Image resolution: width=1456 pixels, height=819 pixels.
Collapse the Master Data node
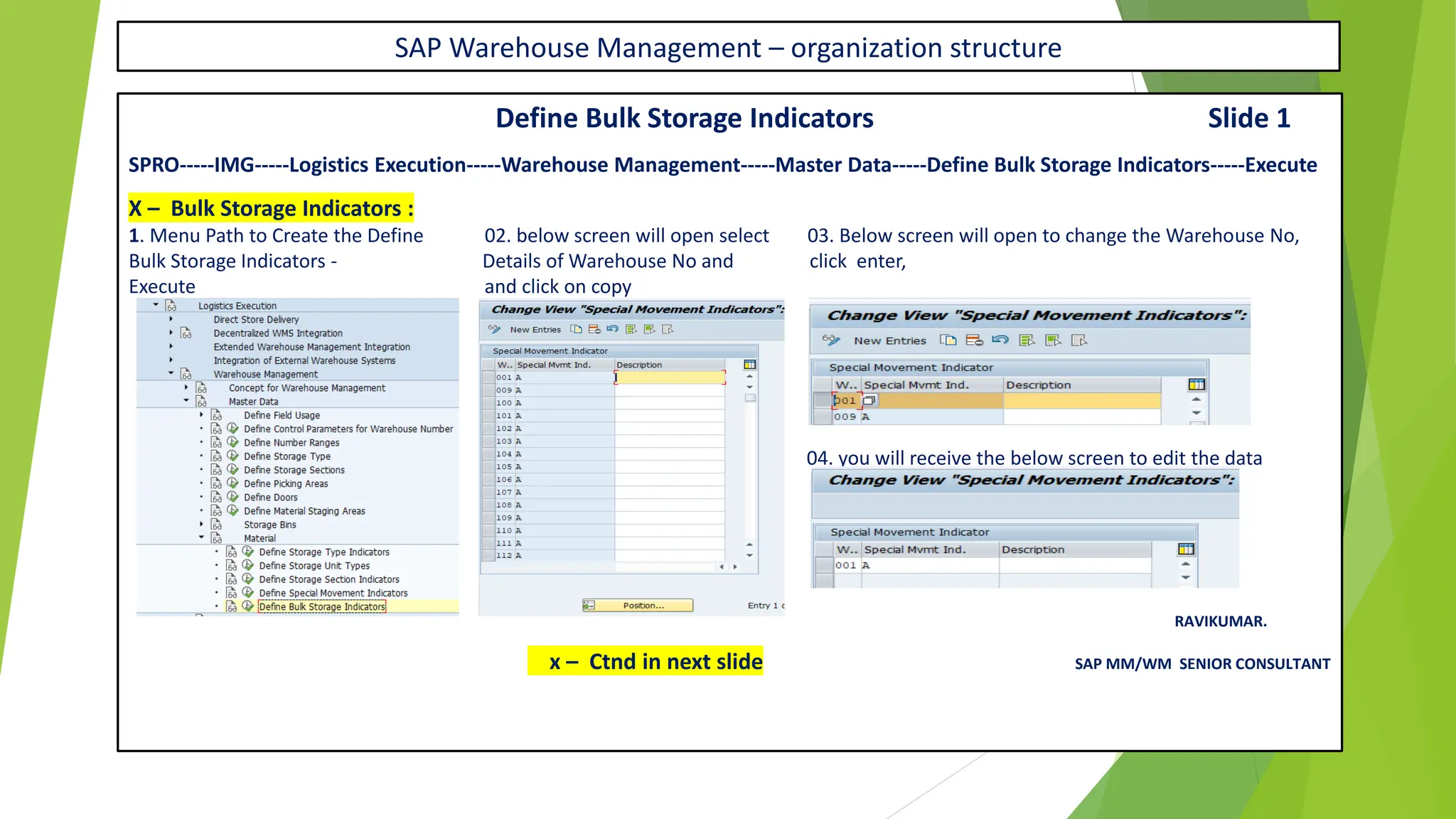point(186,401)
